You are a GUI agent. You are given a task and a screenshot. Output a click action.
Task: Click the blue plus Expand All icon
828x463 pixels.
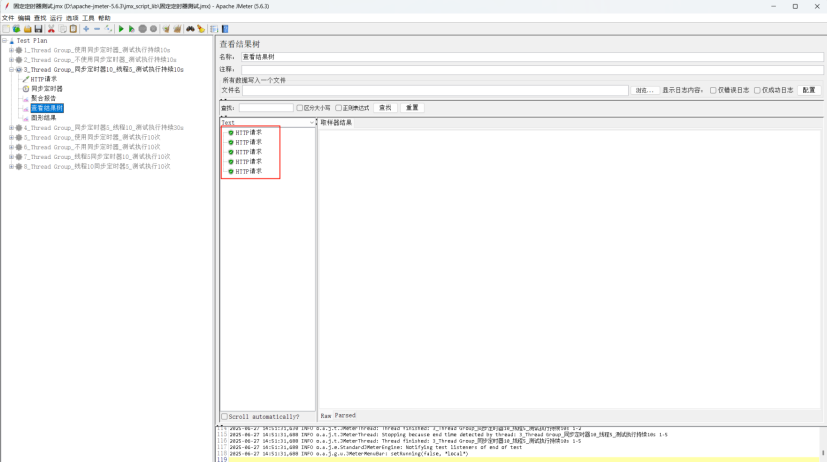click(x=86, y=29)
